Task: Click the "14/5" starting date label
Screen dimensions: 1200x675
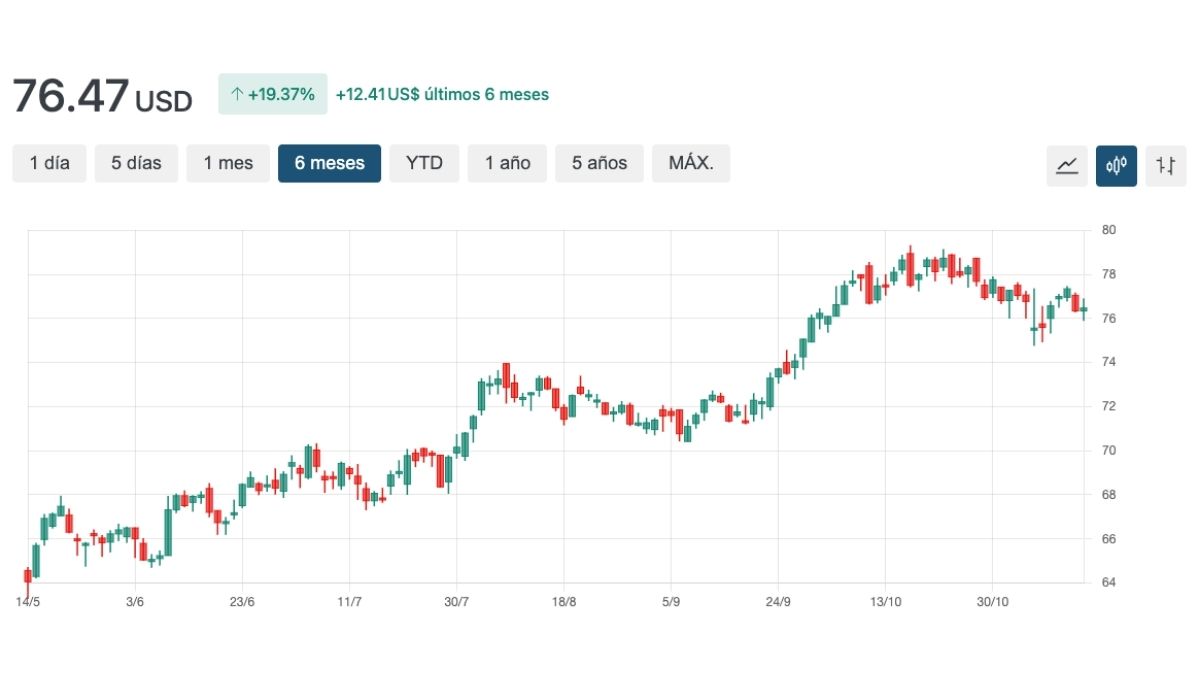Action: pos(28,602)
